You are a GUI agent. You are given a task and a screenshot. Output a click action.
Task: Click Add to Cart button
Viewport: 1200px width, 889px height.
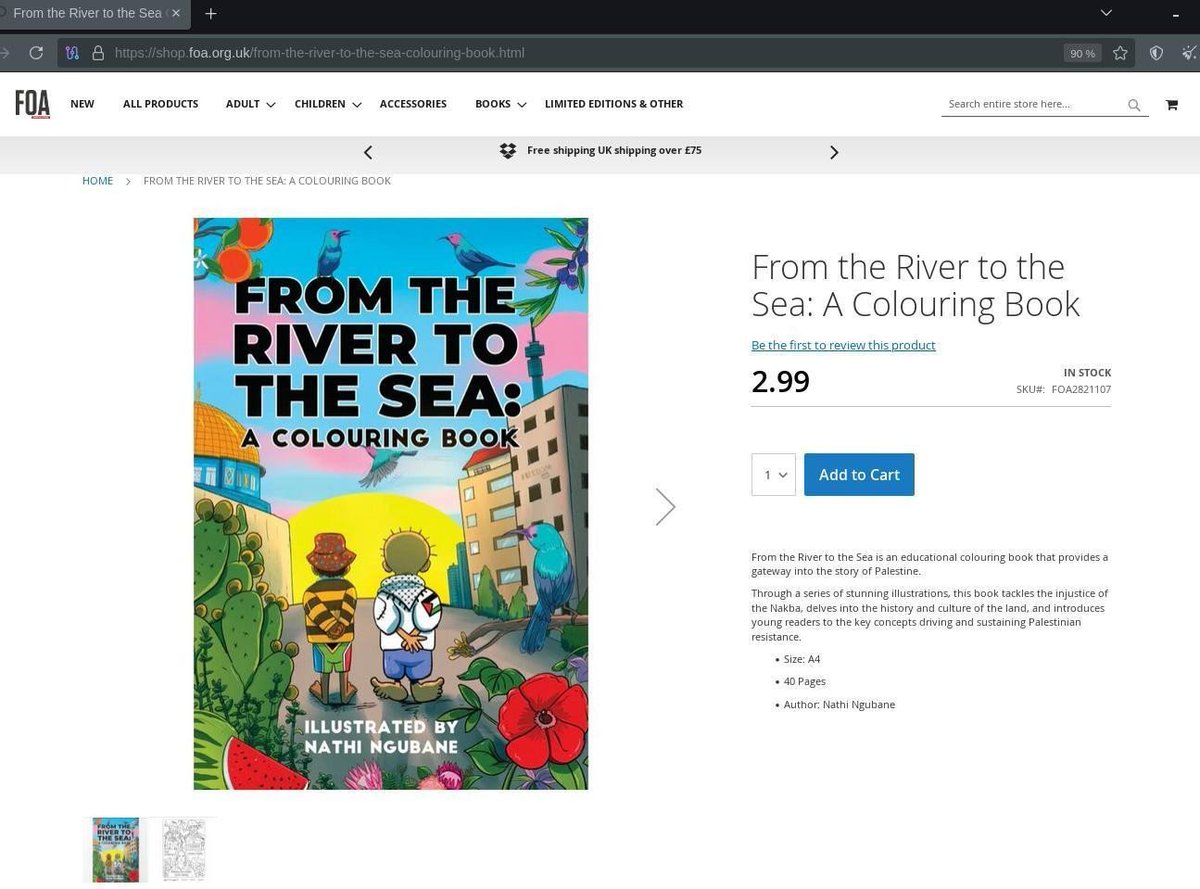pyautogui.click(x=859, y=475)
